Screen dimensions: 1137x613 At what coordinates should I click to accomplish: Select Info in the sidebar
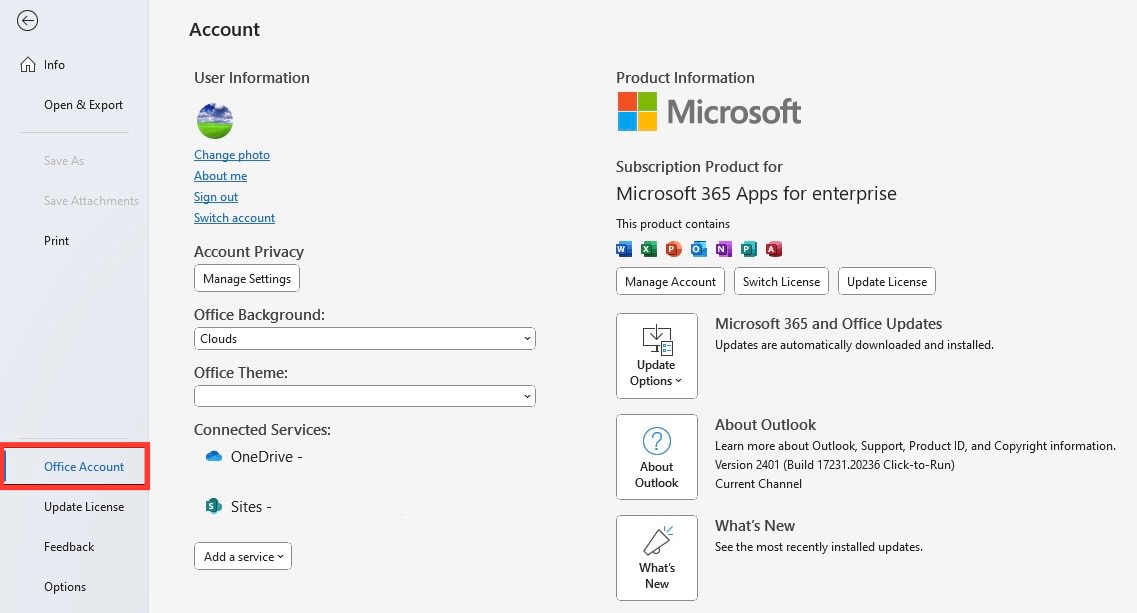click(54, 65)
